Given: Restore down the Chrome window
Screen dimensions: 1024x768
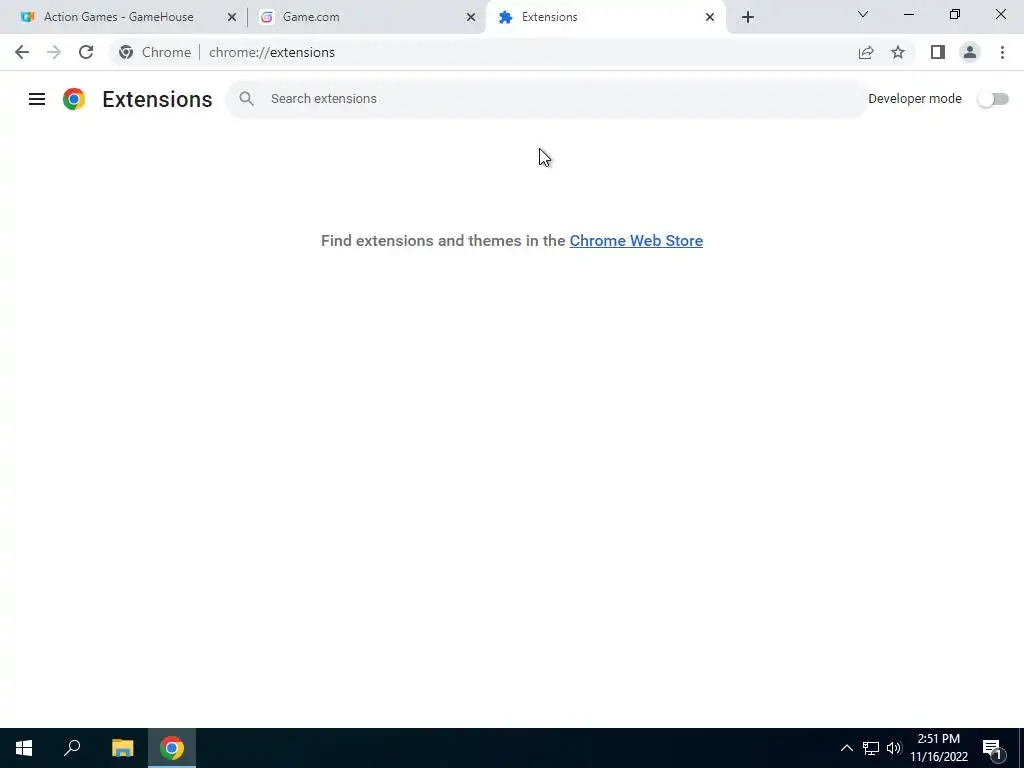Looking at the screenshot, I should coord(955,14).
